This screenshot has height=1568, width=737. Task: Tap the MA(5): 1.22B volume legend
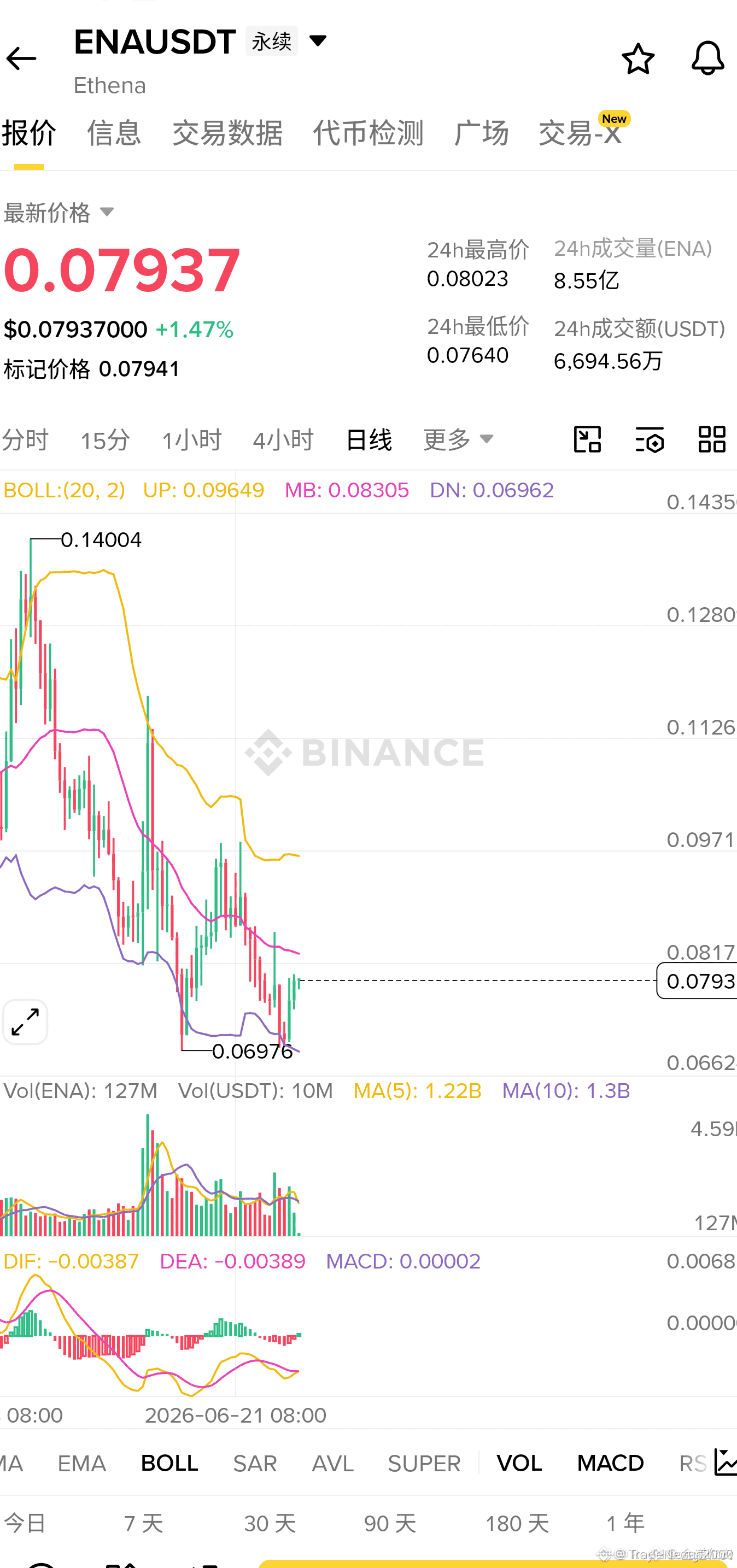click(x=417, y=1090)
